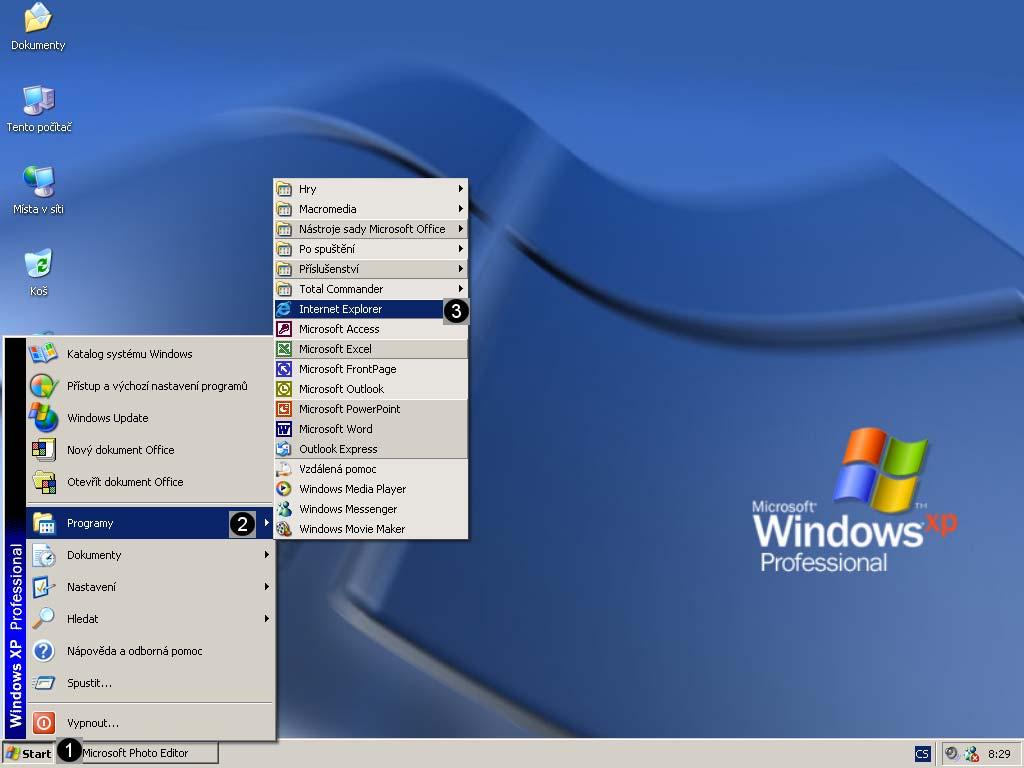Click the Windows Movie Maker icon
This screenshot has width=1024, height=768.
tap(284, 529)
